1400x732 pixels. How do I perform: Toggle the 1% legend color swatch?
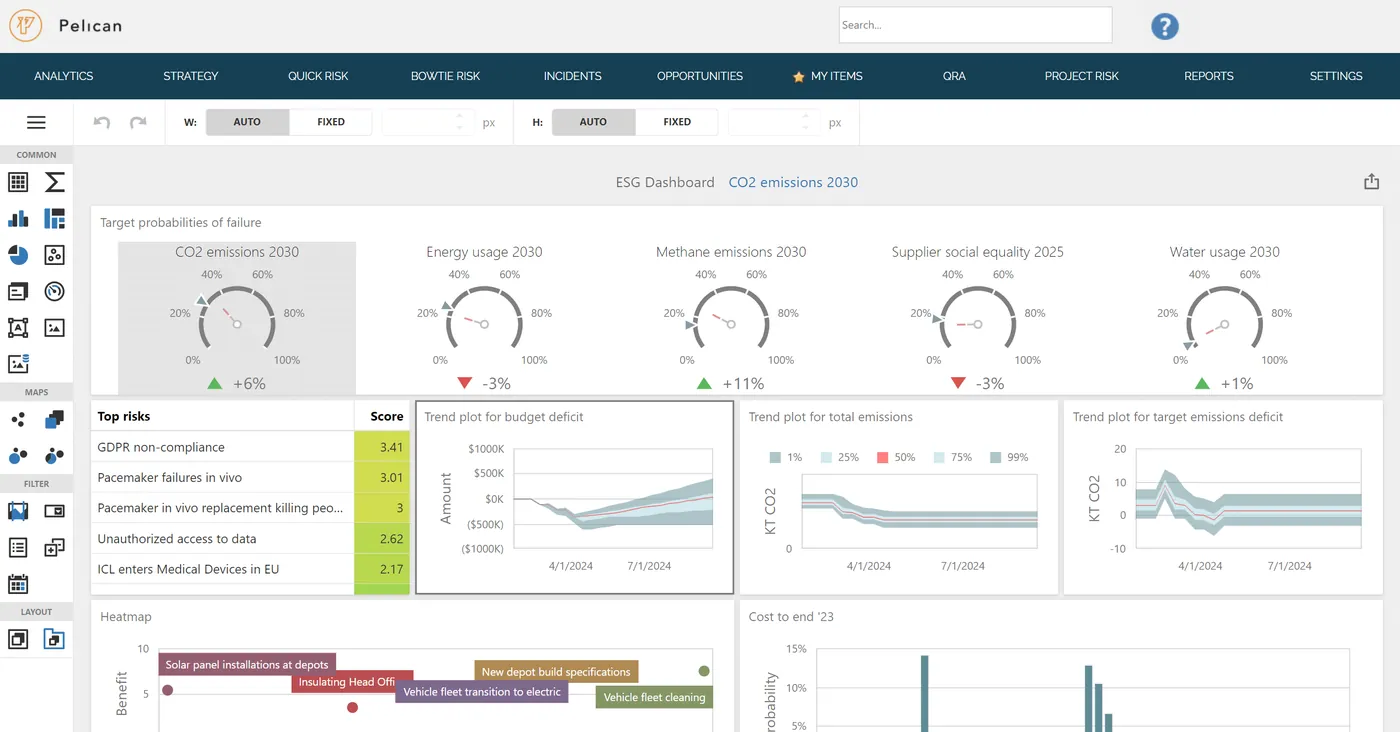775,457
